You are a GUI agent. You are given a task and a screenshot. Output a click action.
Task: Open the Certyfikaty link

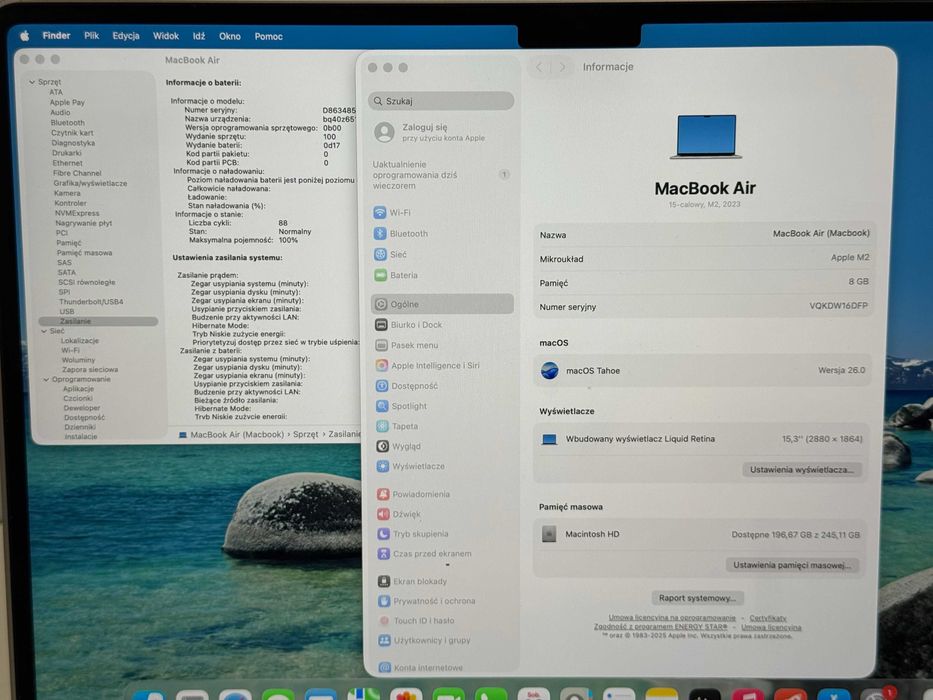pos(768,618)
